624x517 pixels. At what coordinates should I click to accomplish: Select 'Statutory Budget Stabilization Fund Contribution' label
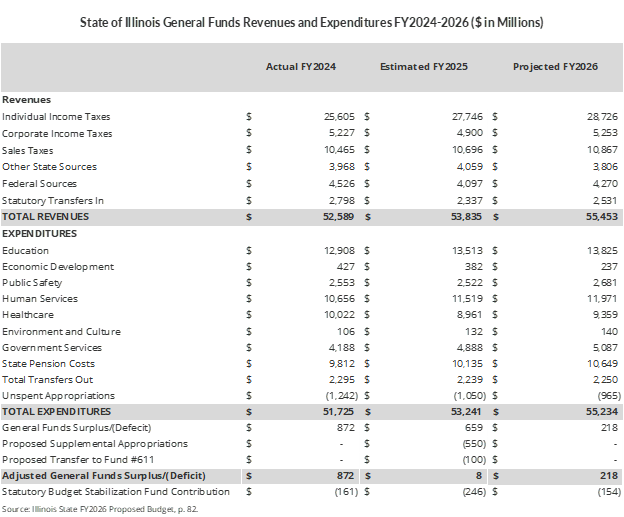pyautogui.click(x=116, y=492)
